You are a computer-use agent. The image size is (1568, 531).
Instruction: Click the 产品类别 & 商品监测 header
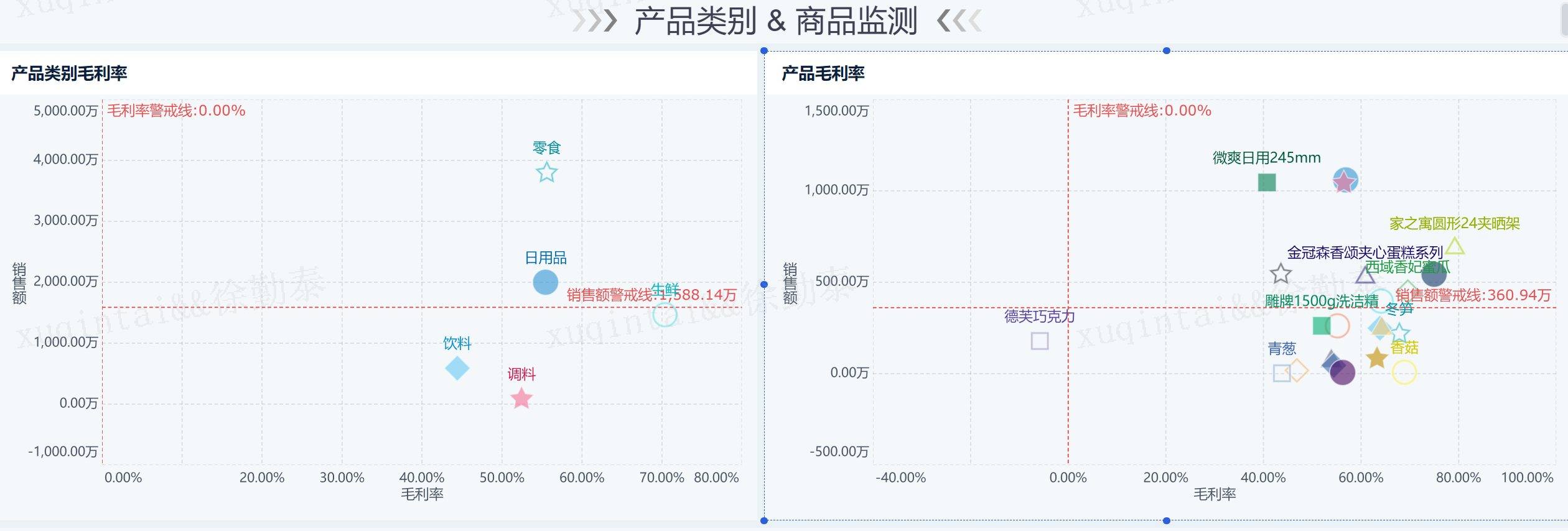tap(775, 21)
